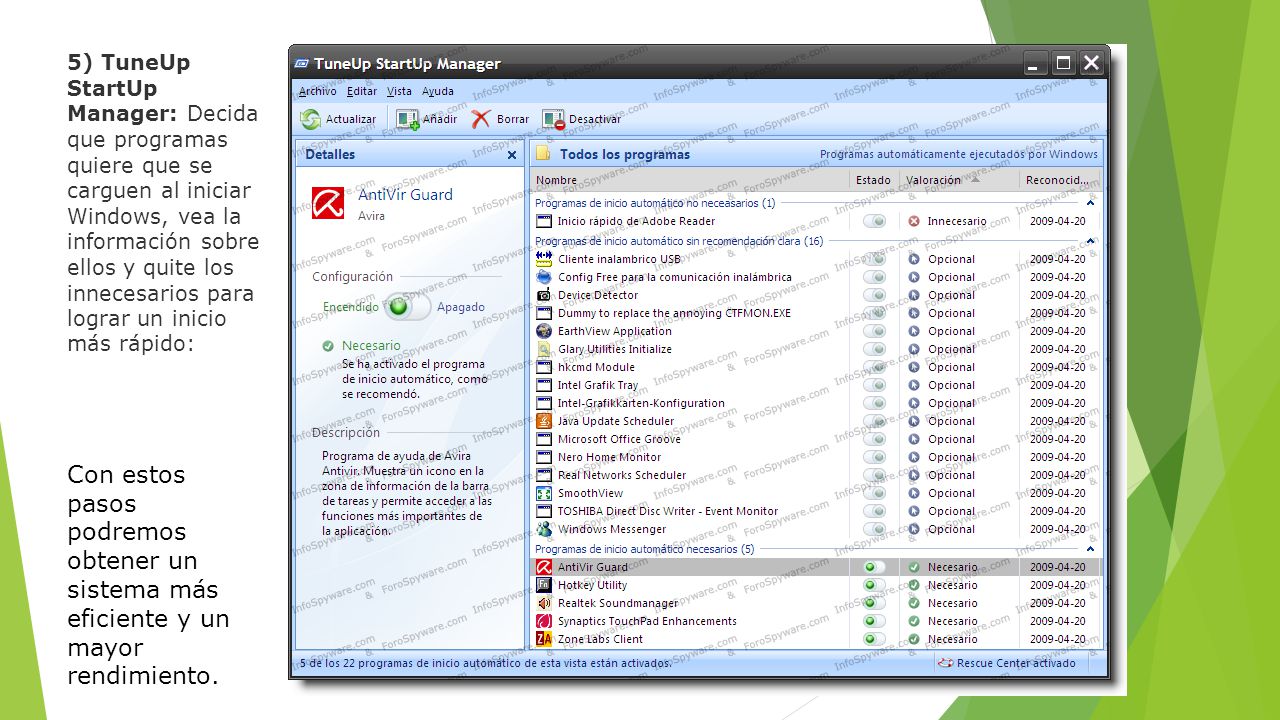Click the SmoothView icon
This screenshot has height=720, width=1280.
[544, 493]
